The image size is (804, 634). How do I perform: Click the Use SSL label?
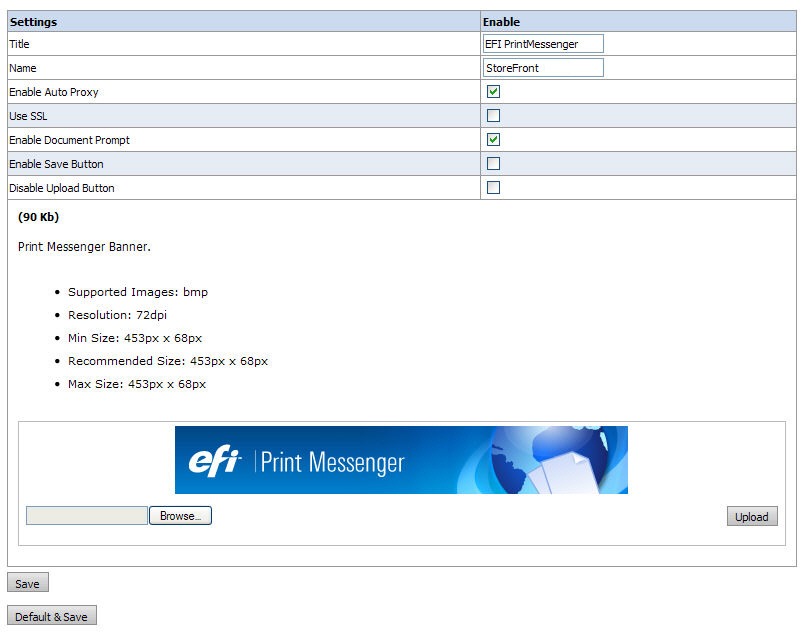[x=28, y=116]
